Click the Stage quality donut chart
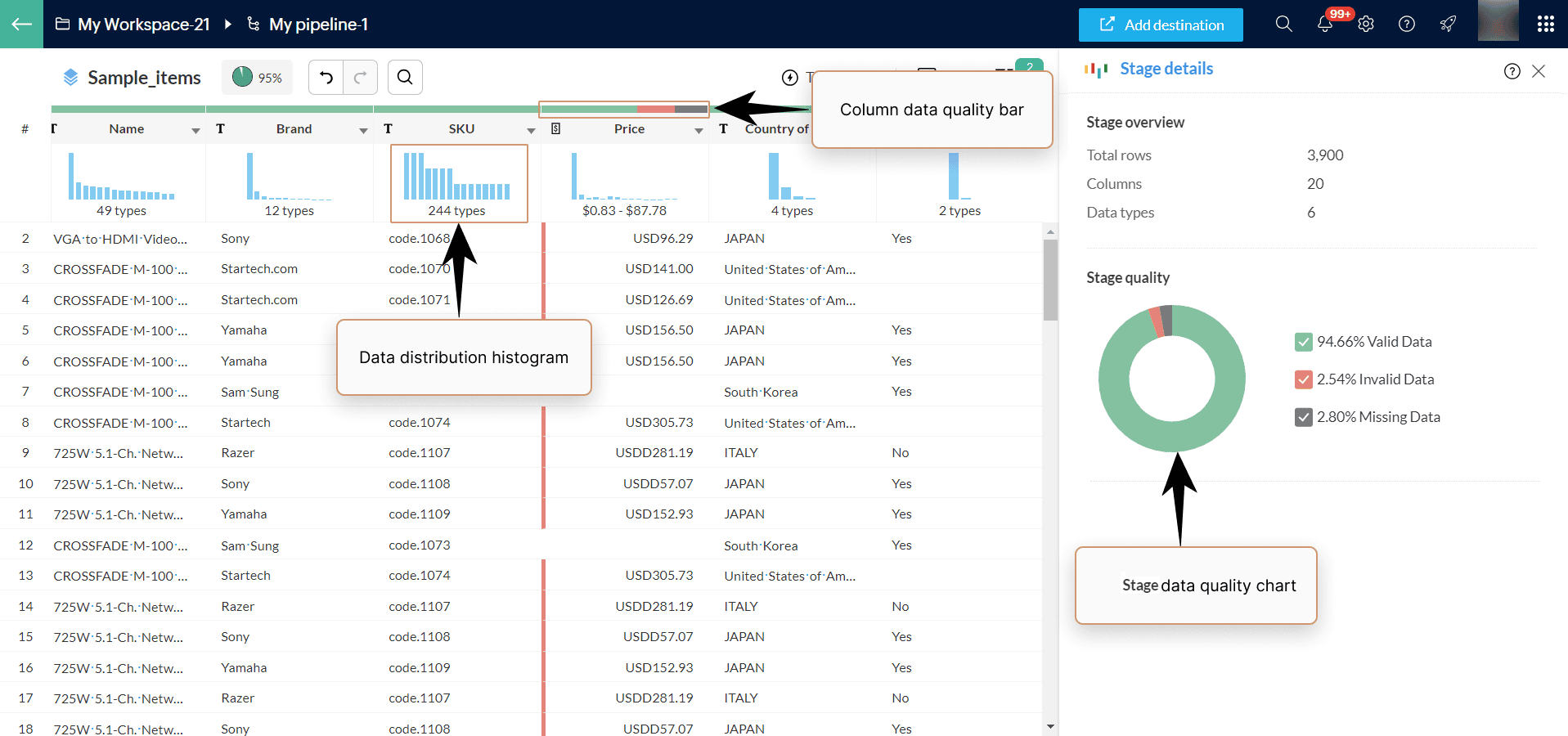This screenshot has height=736, width=1568. [x=1172, y=379]
